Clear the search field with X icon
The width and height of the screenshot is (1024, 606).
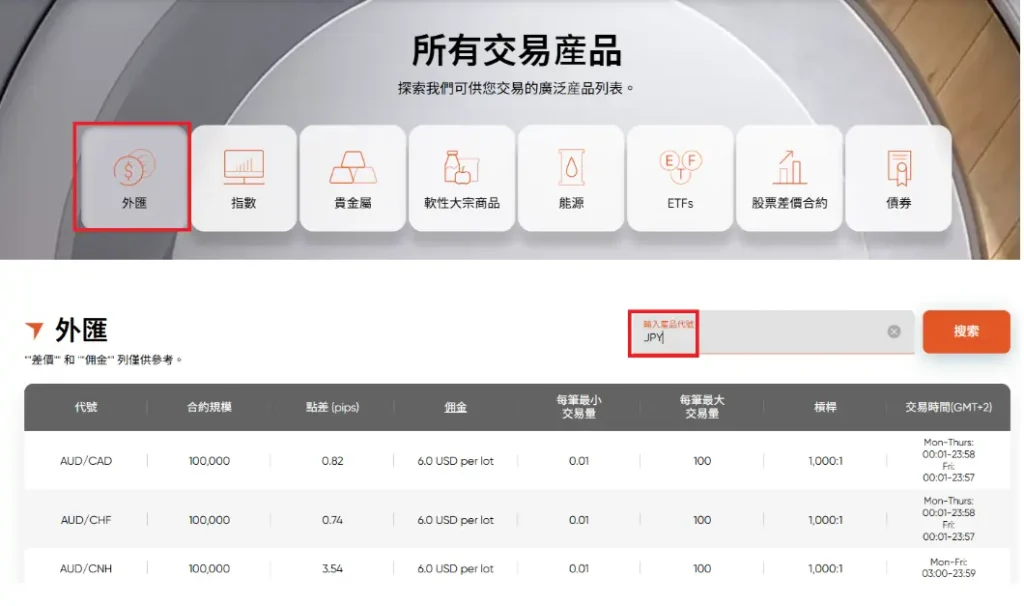[x=894, y=332]
